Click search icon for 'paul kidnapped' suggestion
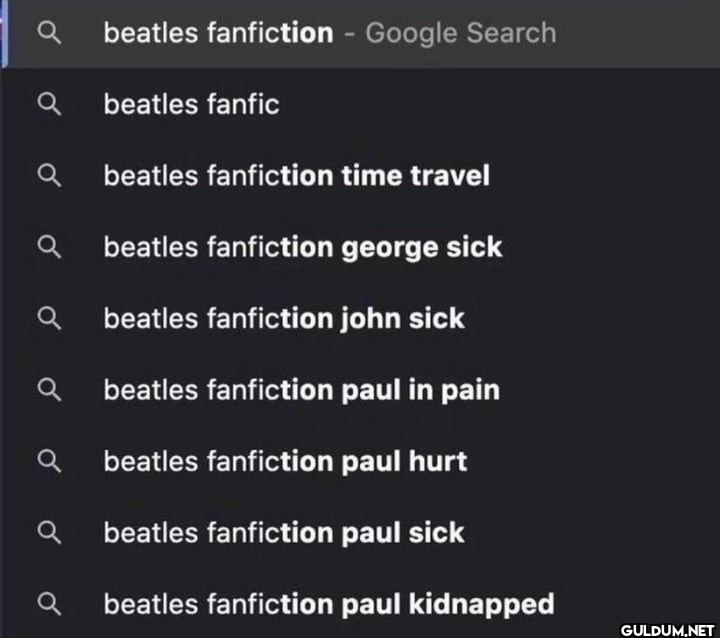Screen dimensions: 720x638 [x=50, y=604]
